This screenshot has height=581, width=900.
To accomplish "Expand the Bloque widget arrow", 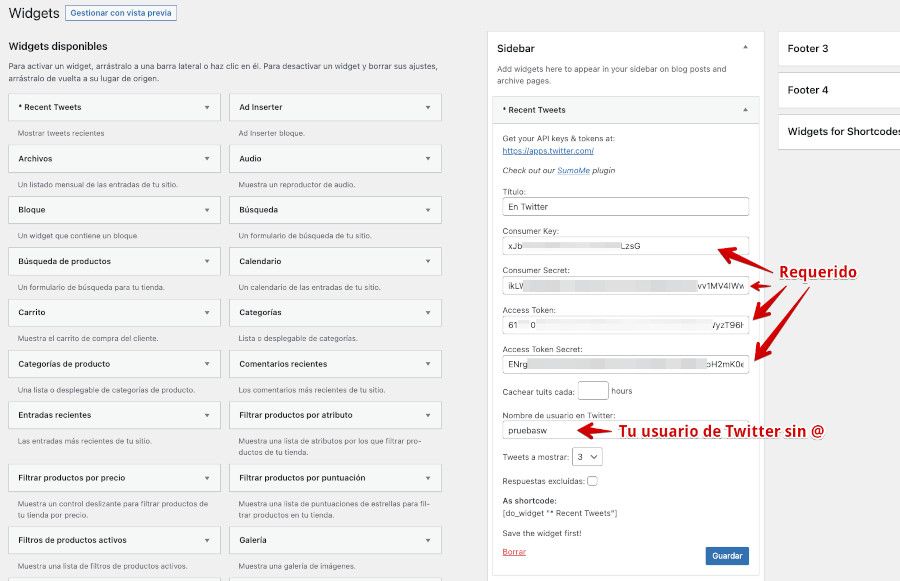I will click(x=207, y=210).
